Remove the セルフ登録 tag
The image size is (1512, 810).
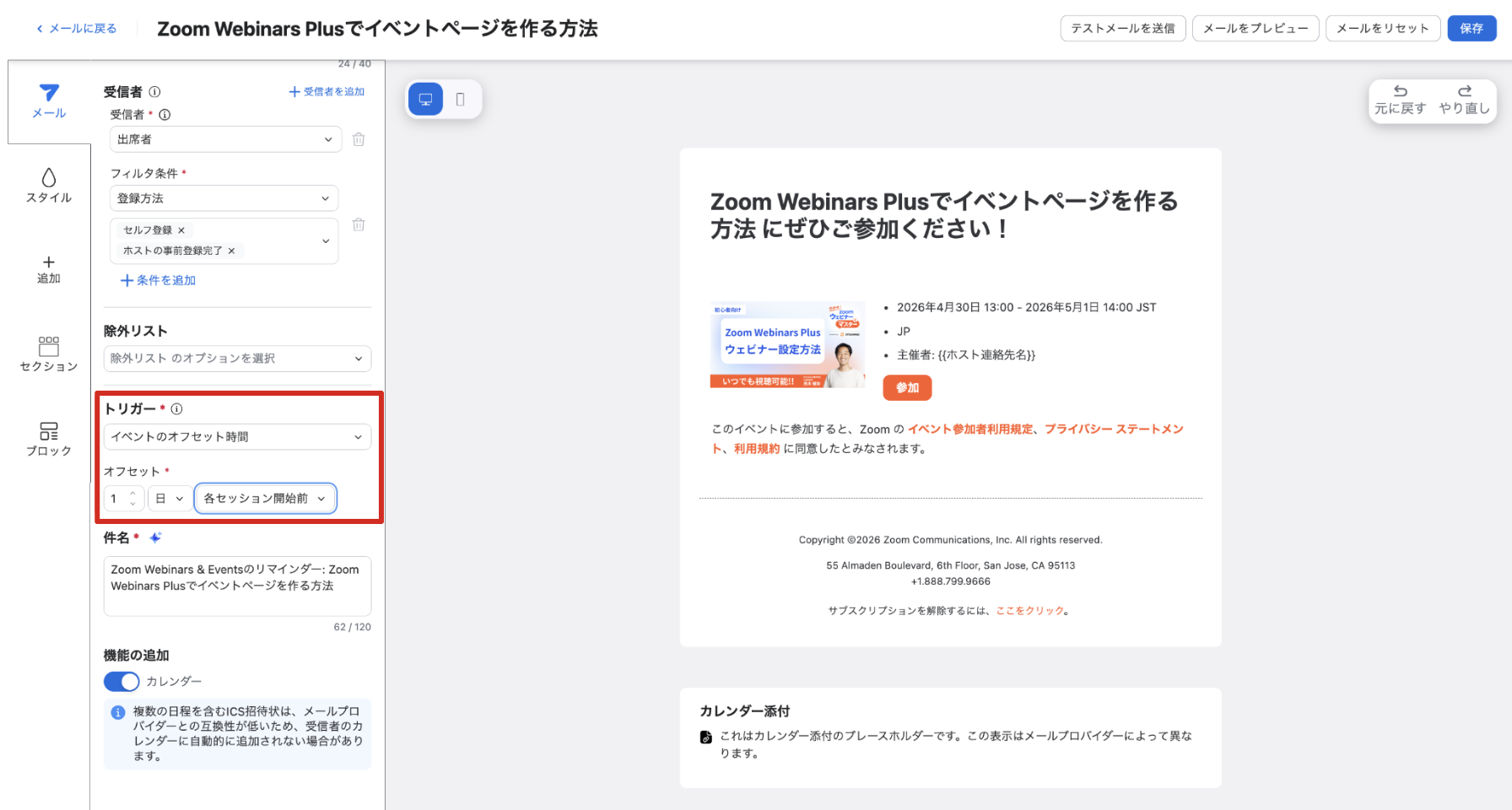click(x=181, y=230)
